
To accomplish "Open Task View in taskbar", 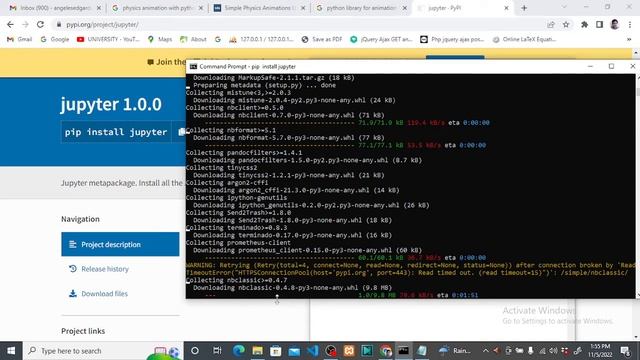I will (x=217, y=351).
